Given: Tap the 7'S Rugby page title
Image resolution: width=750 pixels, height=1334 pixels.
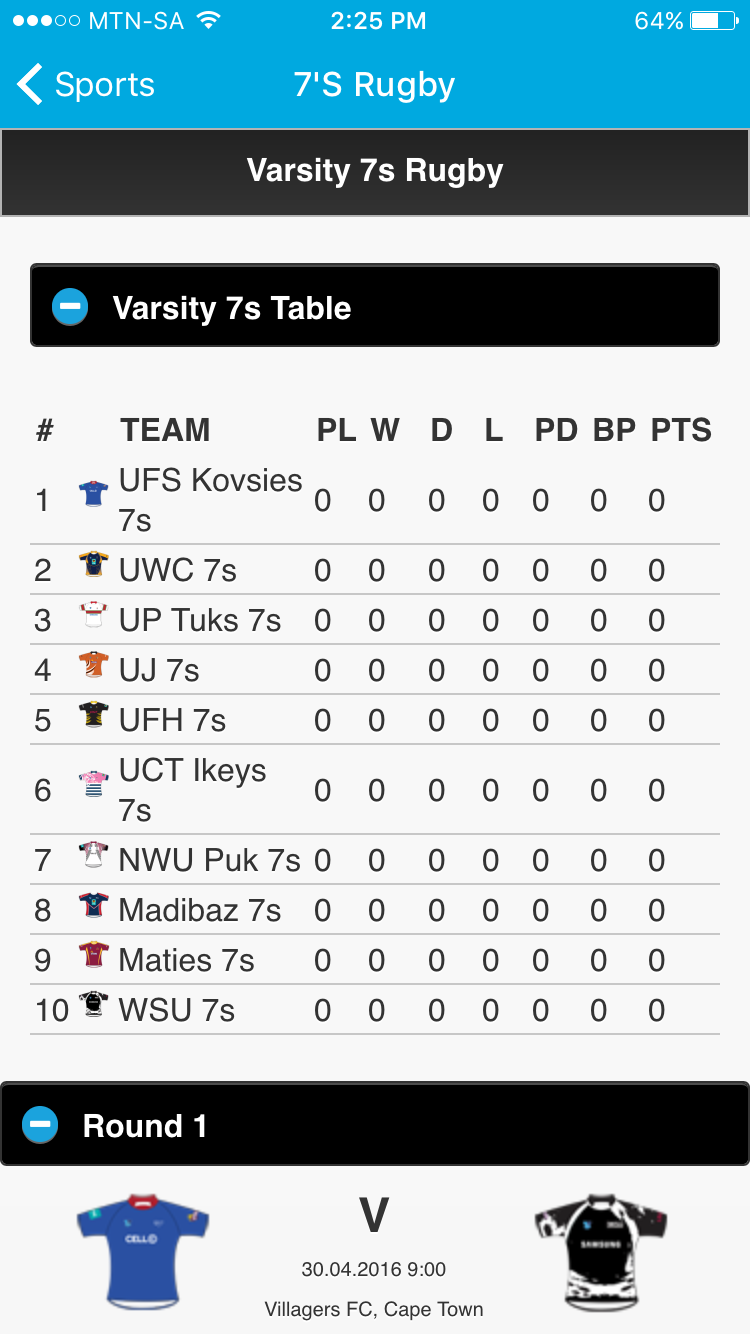Looking at the screenshot, I should tap(374, 85).
